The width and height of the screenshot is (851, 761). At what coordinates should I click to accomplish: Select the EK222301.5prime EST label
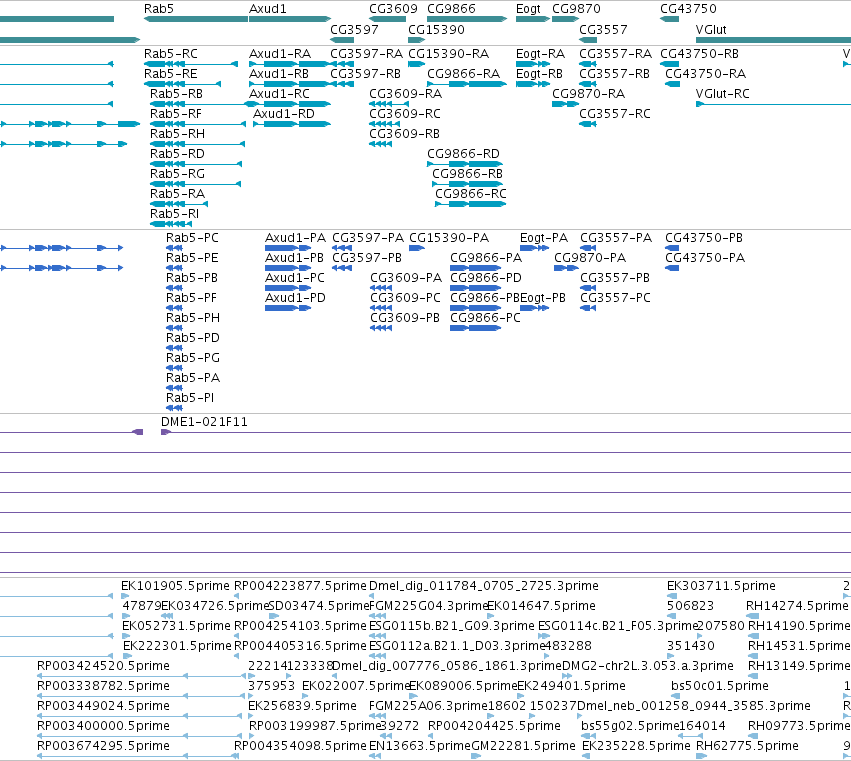coord(177,646)
